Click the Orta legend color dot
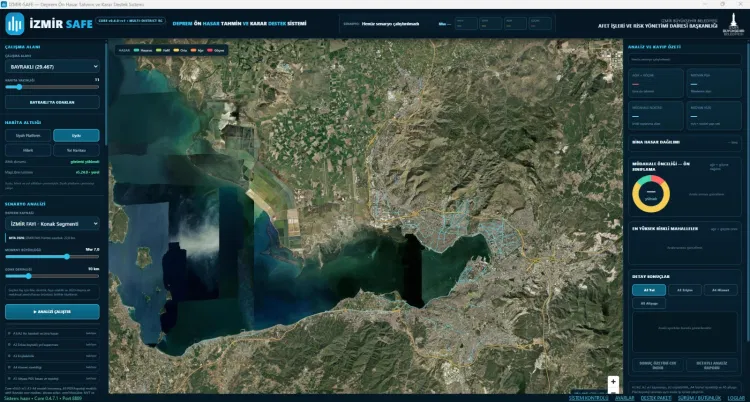Viewport: 750px width, 402px height. point(176,50)
